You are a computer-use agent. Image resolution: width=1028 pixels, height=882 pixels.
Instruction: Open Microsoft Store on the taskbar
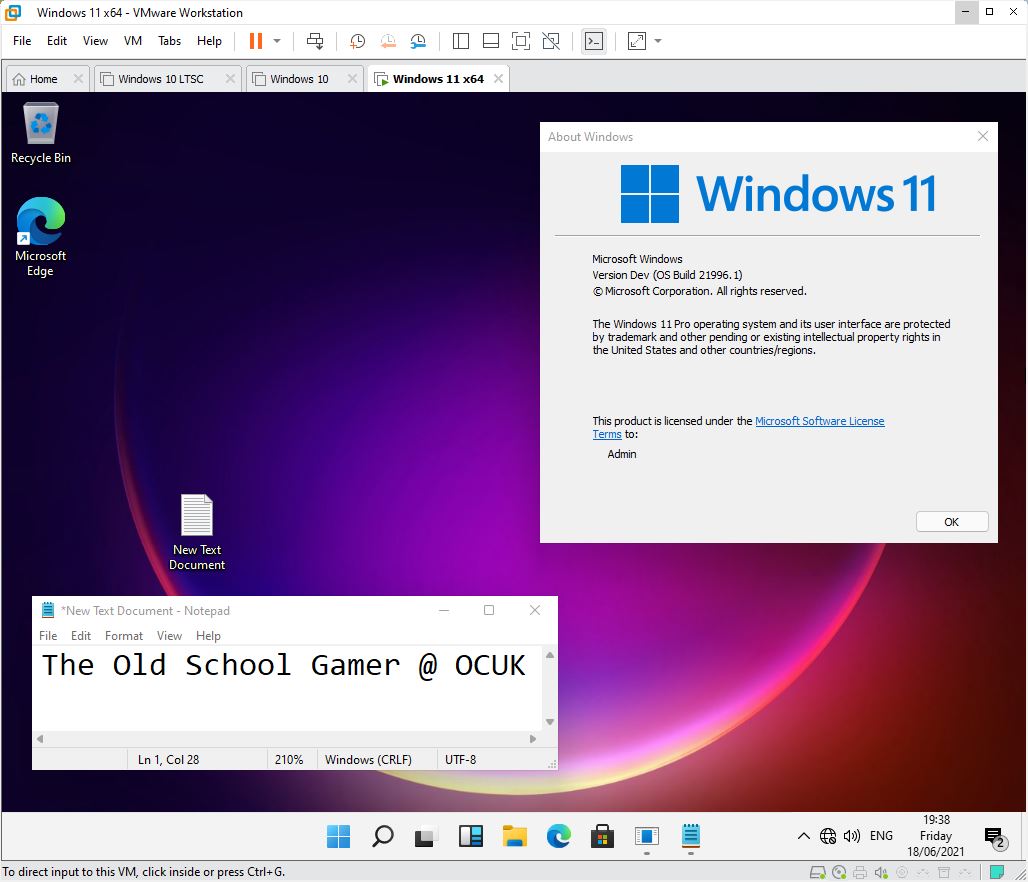click(601, 836)
